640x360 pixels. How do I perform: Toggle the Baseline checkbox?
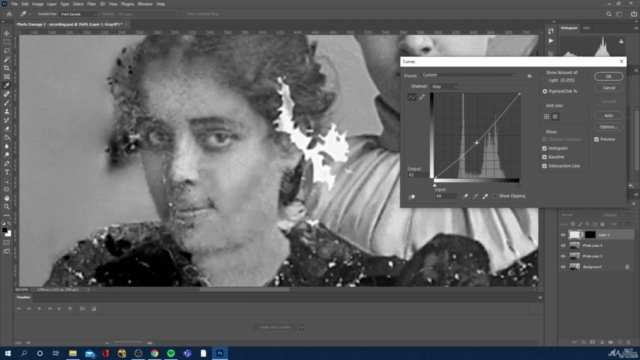[544, 157]
